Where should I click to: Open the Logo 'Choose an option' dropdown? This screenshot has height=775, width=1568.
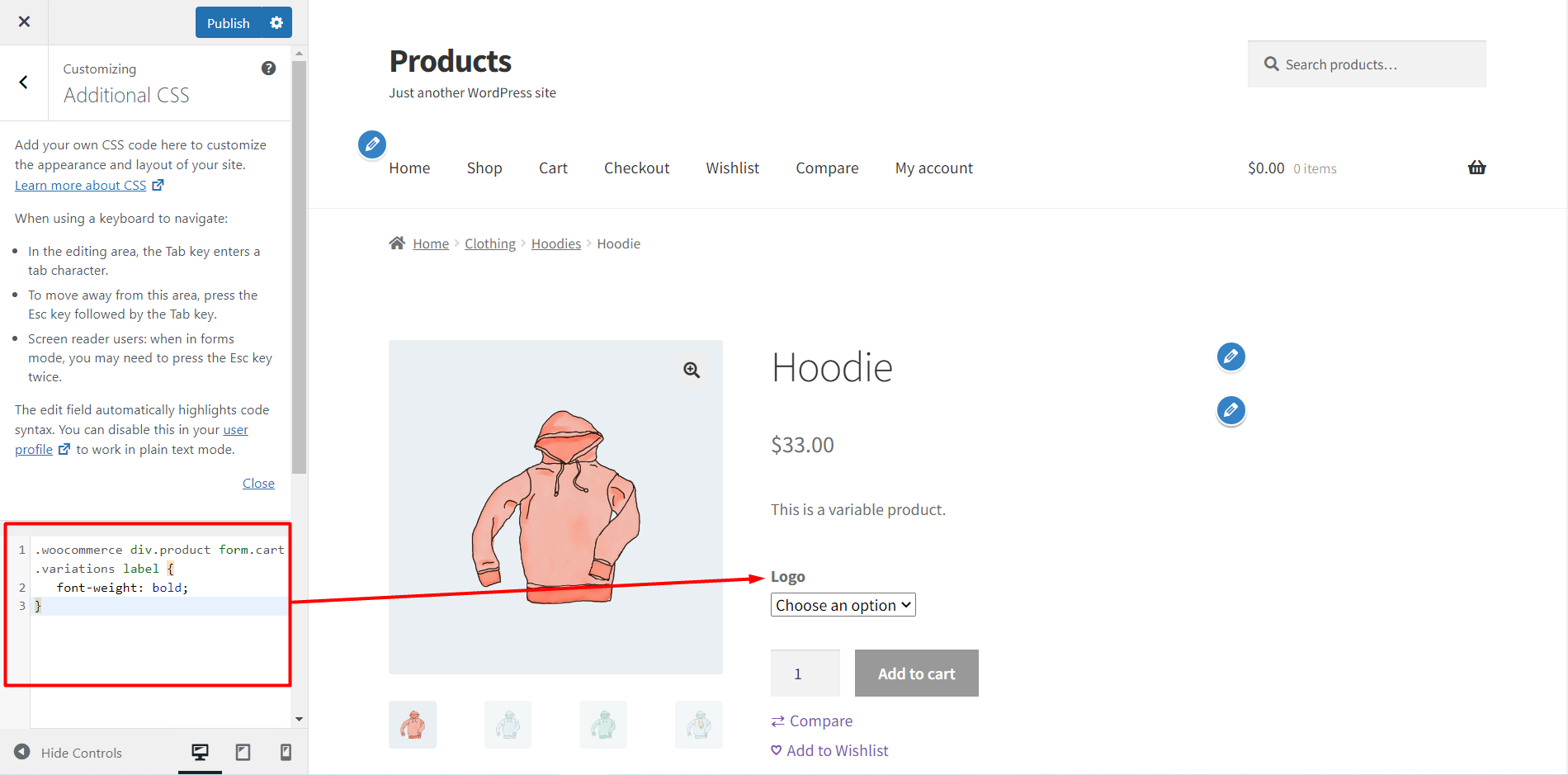point(842,604)
